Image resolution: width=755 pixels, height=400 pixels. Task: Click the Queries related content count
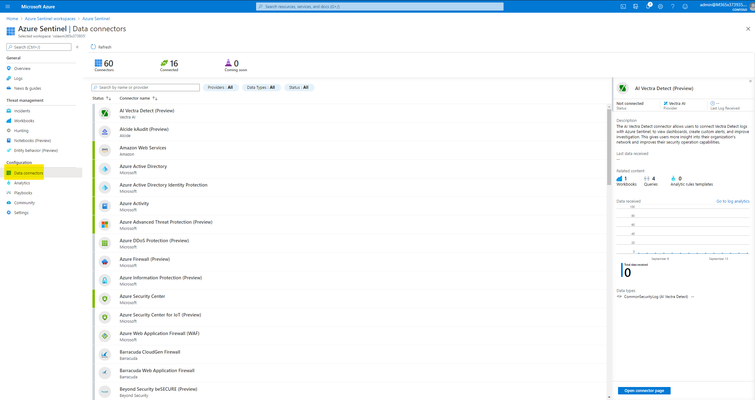pos(651,181)
